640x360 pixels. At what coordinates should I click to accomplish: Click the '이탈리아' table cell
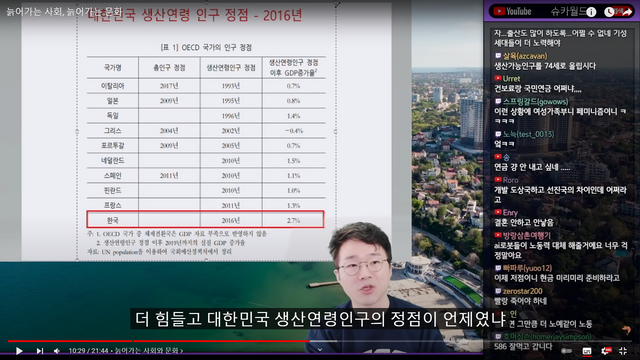113,86
